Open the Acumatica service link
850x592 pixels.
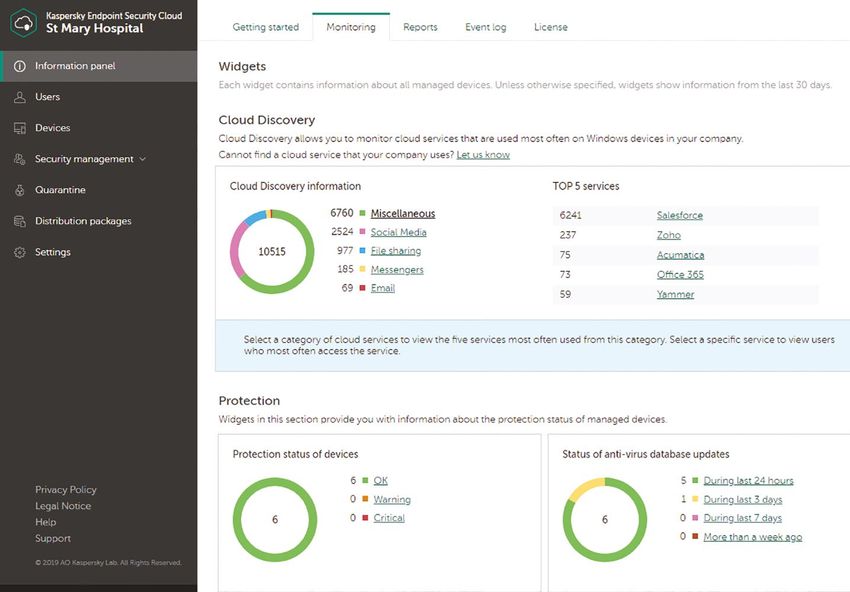point(680,255)
